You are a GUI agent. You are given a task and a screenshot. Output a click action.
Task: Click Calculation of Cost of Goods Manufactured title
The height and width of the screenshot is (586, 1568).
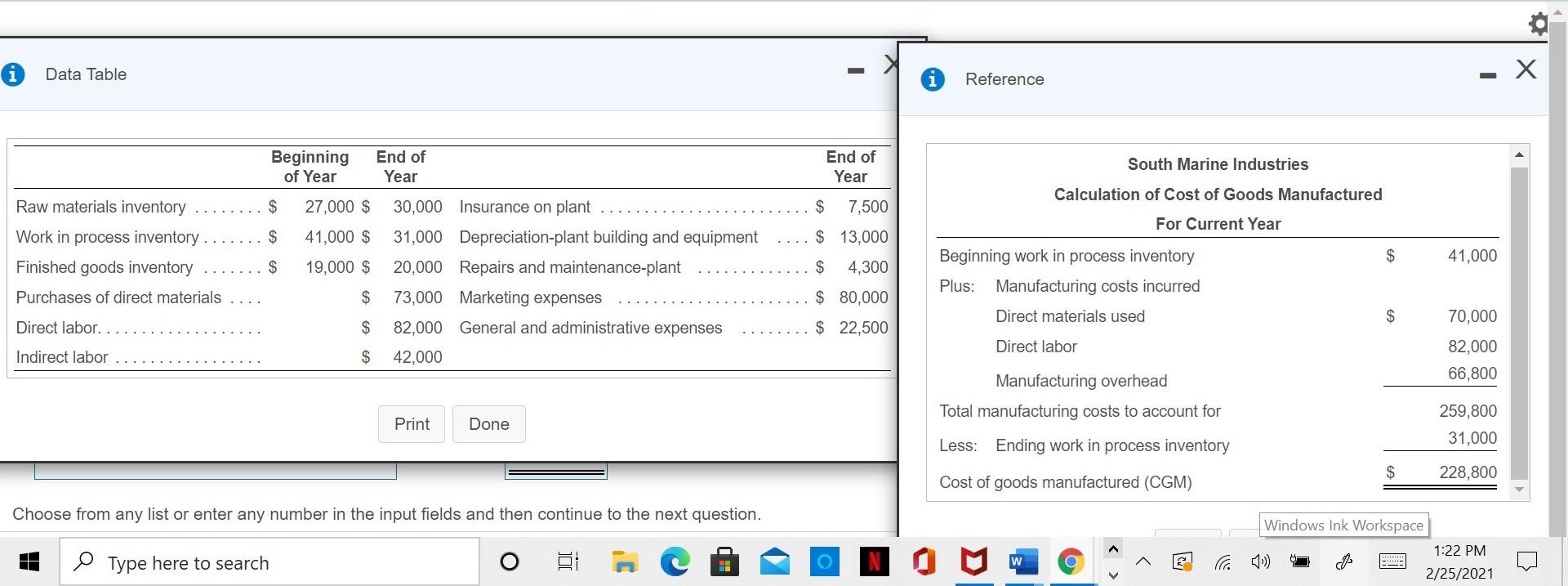(x=1218, y=195)
